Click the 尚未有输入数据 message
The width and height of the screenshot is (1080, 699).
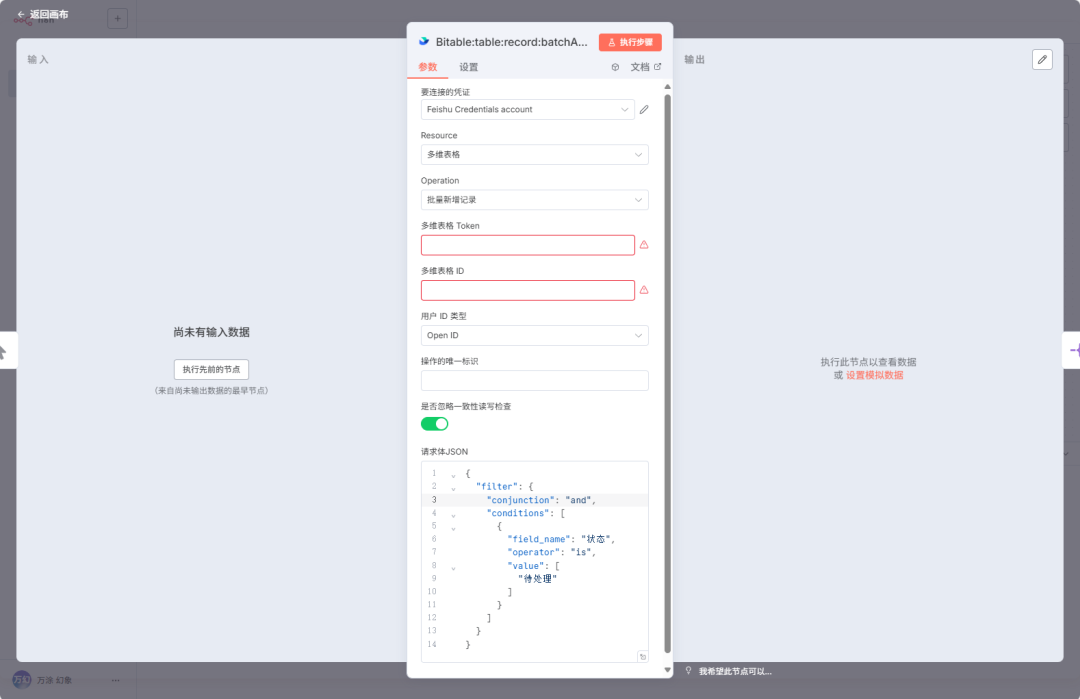(211, 332)
